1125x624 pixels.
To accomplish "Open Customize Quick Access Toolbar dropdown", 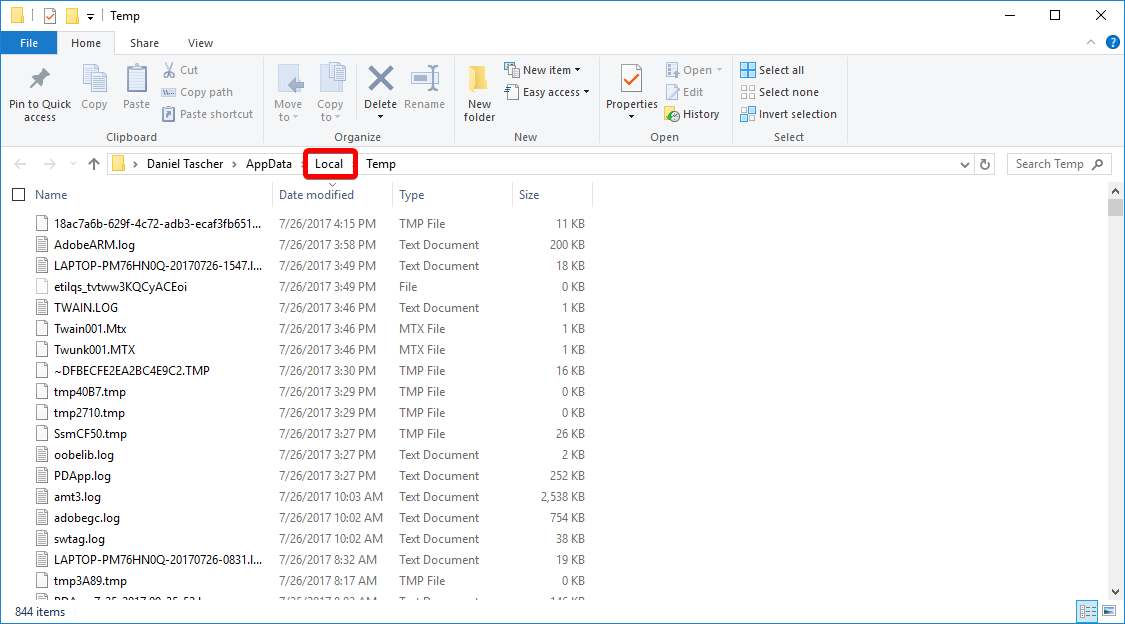I will tap(90, 16).
